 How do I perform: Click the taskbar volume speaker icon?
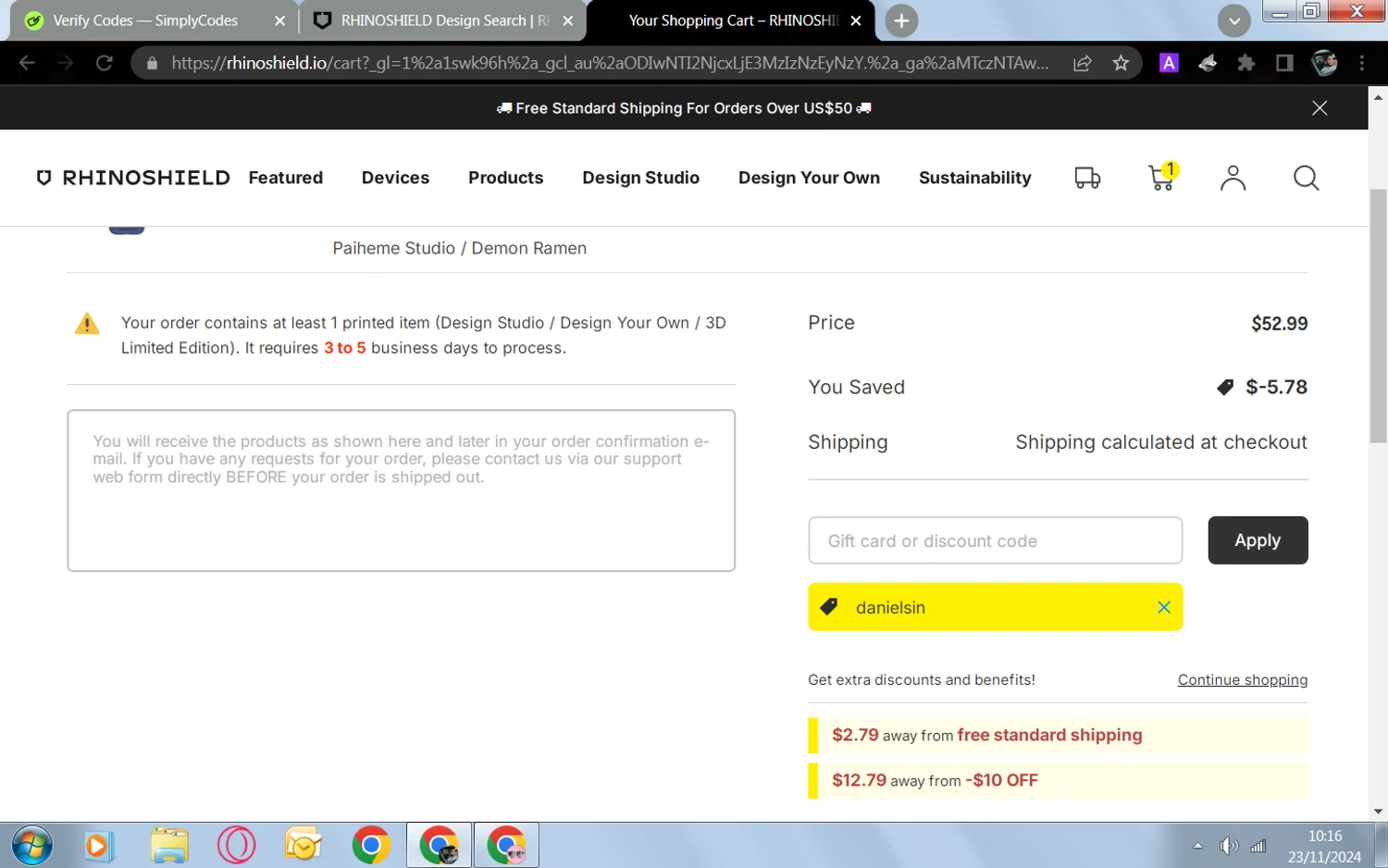click(1228, 846)
